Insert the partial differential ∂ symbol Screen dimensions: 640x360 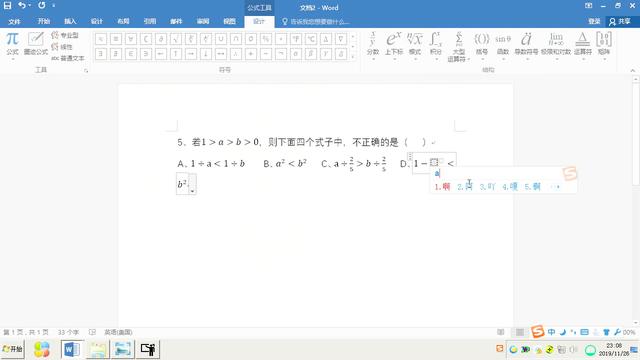tap(161, 39)
